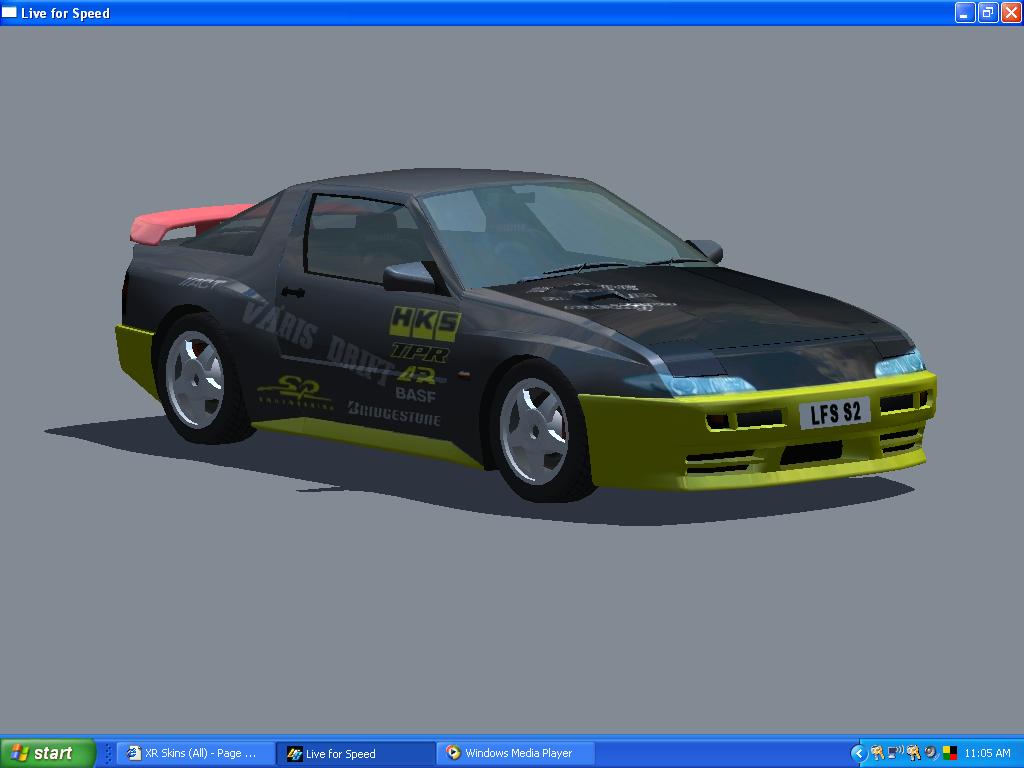Screen dimensions: 1024x768
Task: Click the speaker volume tray icon
Action: point(932,752)
